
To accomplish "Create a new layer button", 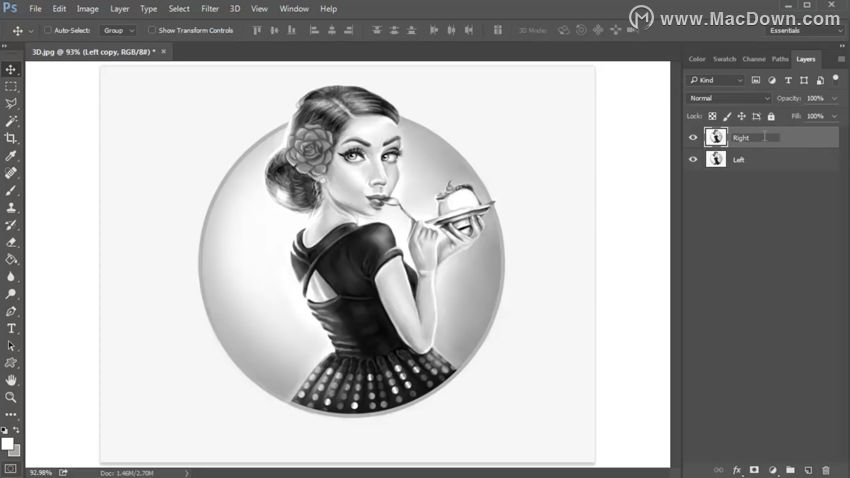I will (808, 470).
